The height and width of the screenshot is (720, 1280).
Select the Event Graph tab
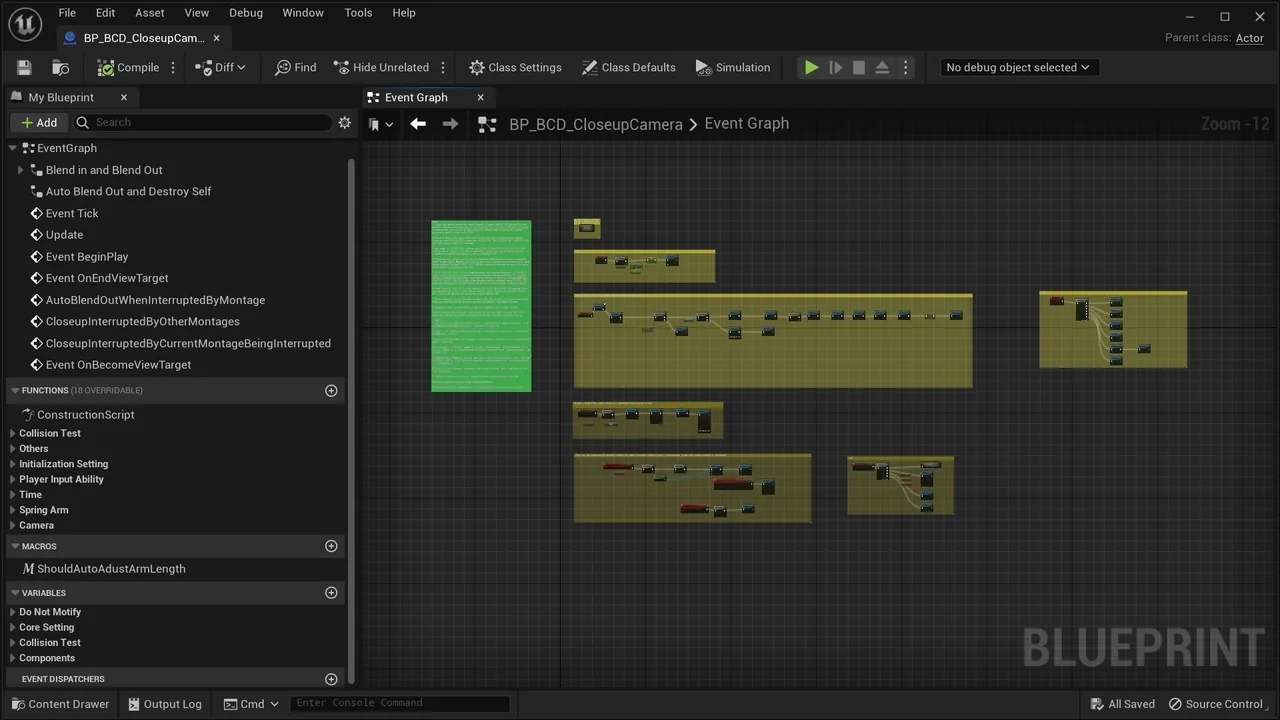point(416,98)
